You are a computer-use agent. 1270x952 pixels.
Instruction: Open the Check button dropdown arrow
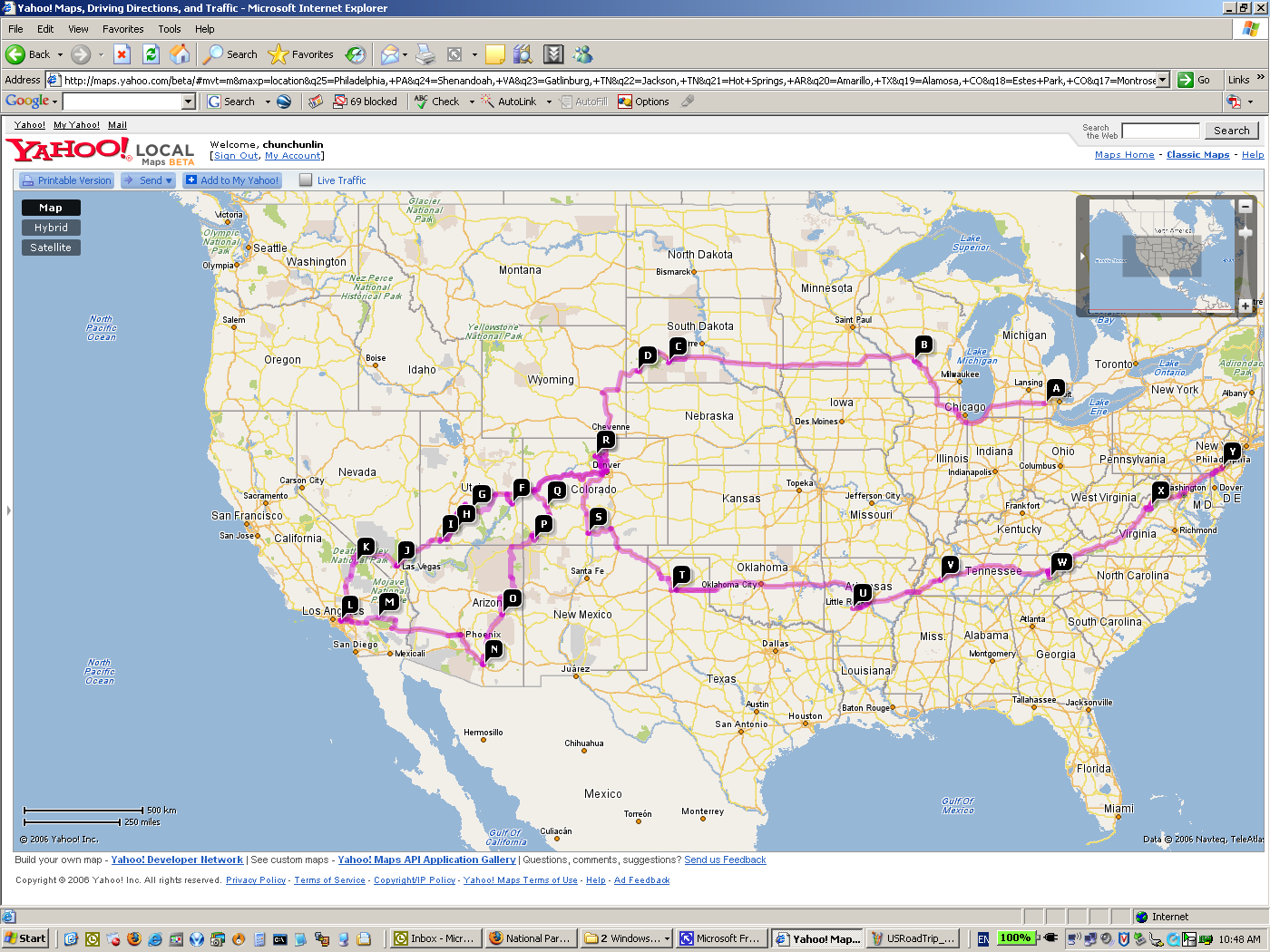pos(472,102)
